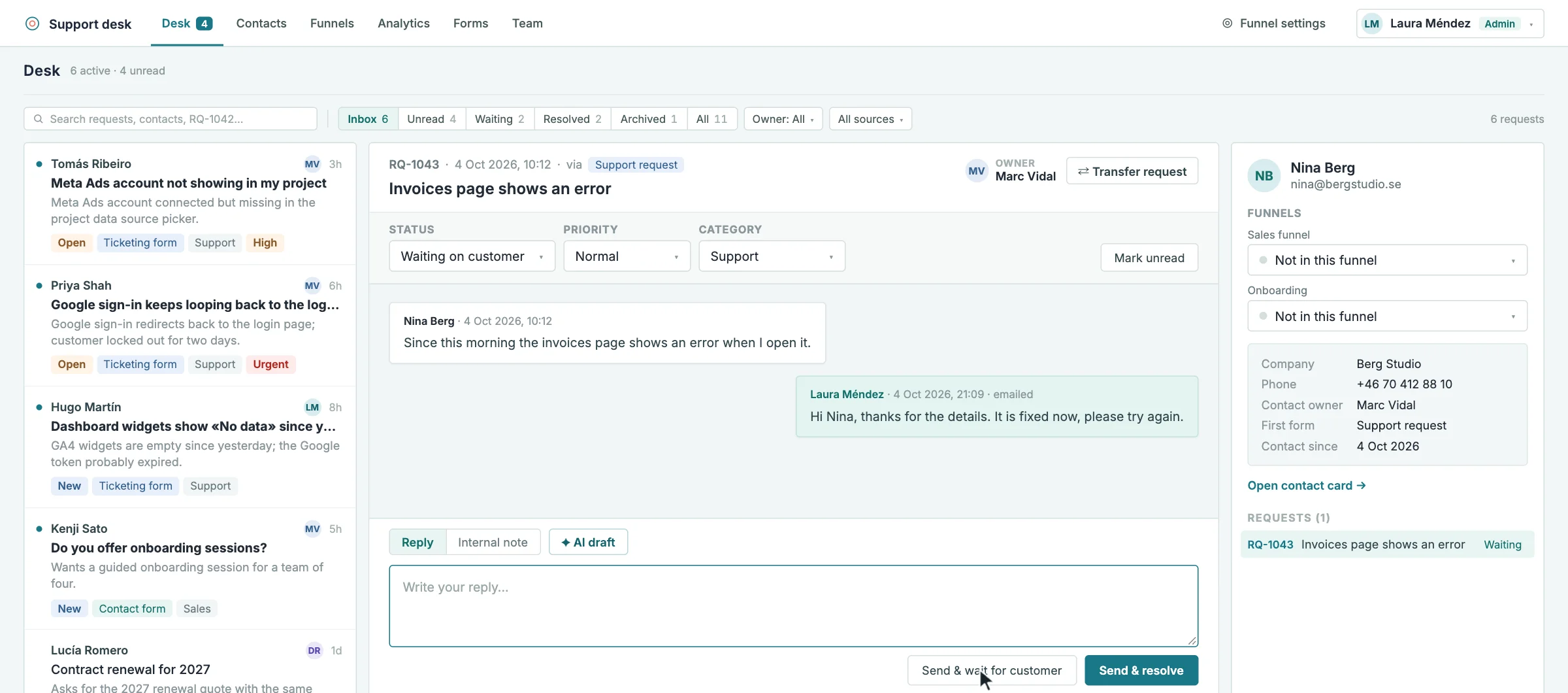Click Send & resolve
1568x693 pixels.
point(1141,670)
